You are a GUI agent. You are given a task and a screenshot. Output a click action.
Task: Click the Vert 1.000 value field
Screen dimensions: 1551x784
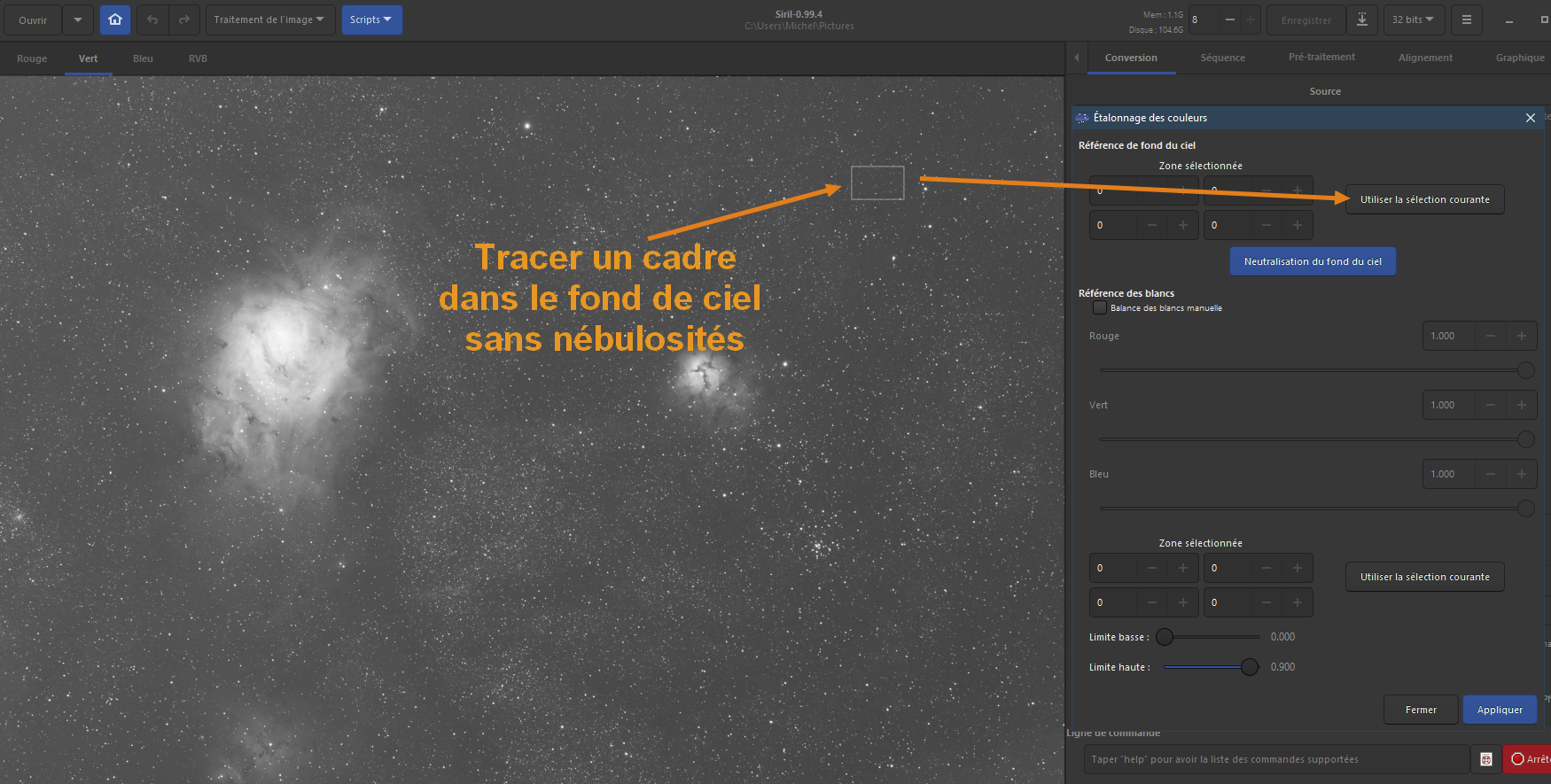(x=1449, y=405)
